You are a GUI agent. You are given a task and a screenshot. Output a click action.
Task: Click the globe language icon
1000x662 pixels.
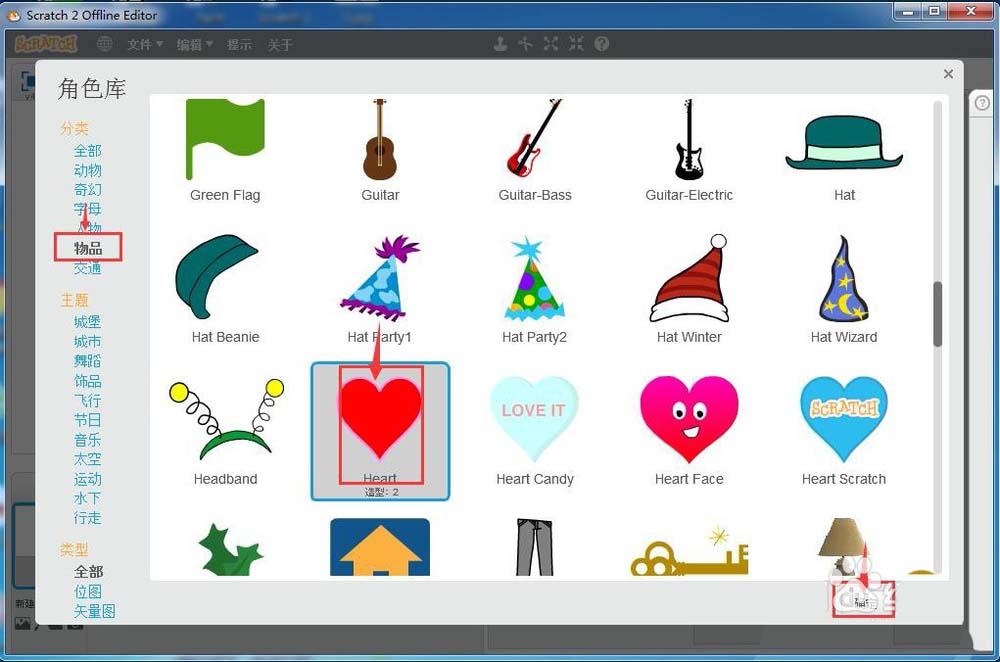[105, 44]
